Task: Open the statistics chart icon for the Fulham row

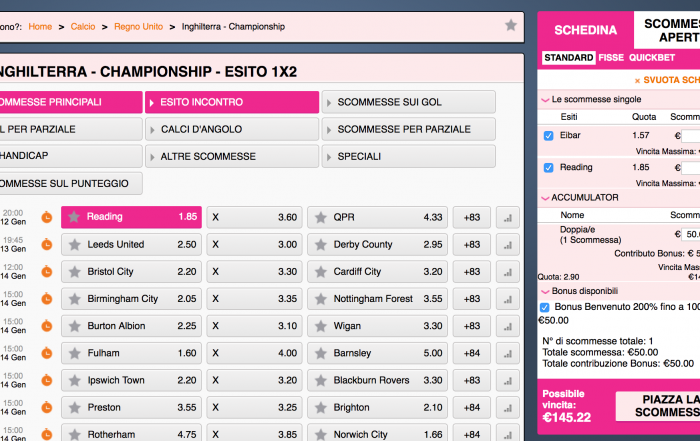Action: pyautogui.click(x=508, y=353)
